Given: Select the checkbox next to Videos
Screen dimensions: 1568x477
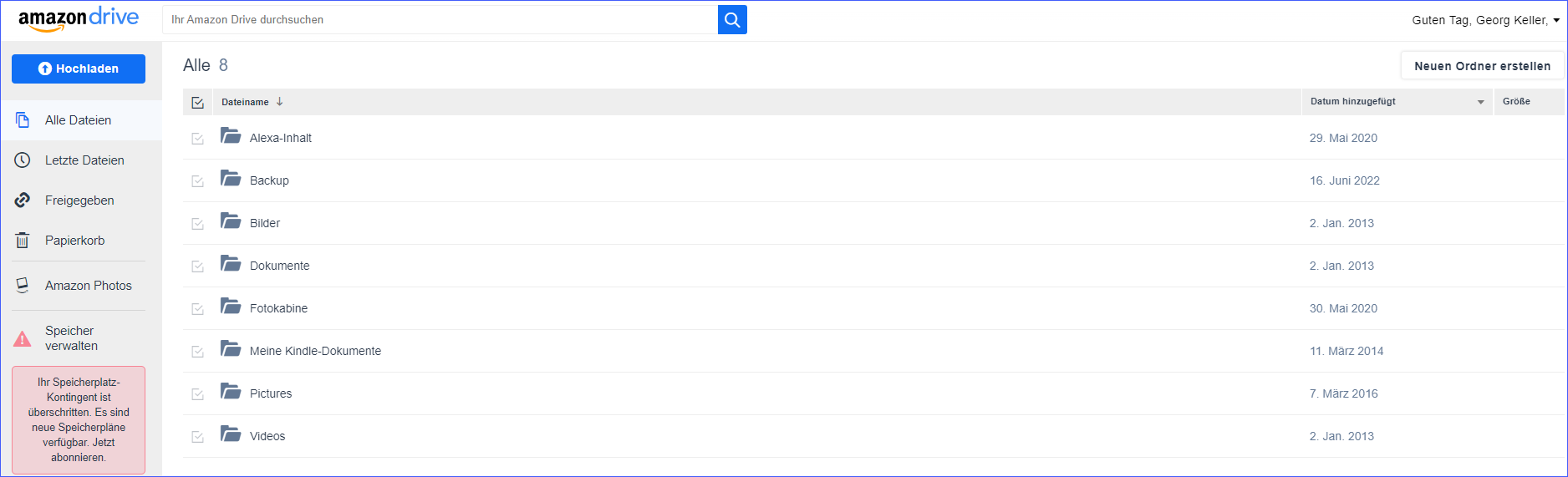Looking at the screenshot, I should pos(198,437).
